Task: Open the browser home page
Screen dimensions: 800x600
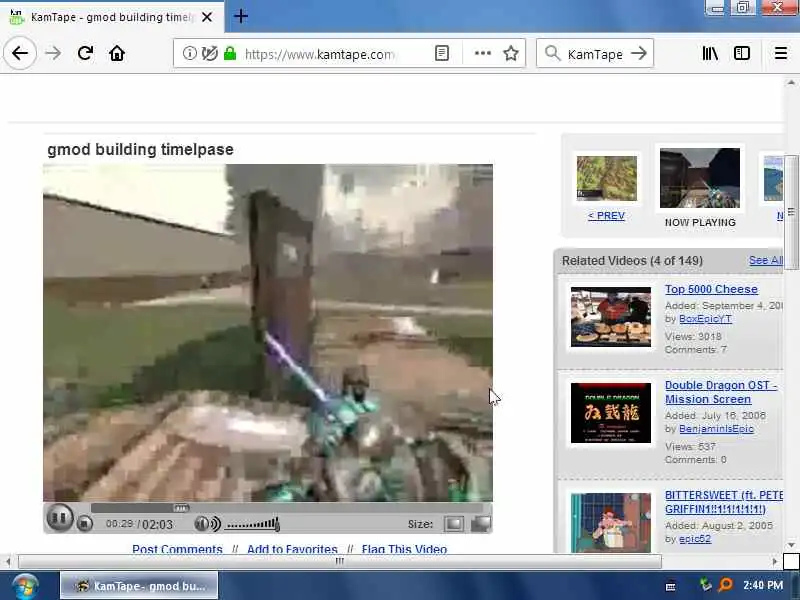Action: tap(117, 53)
